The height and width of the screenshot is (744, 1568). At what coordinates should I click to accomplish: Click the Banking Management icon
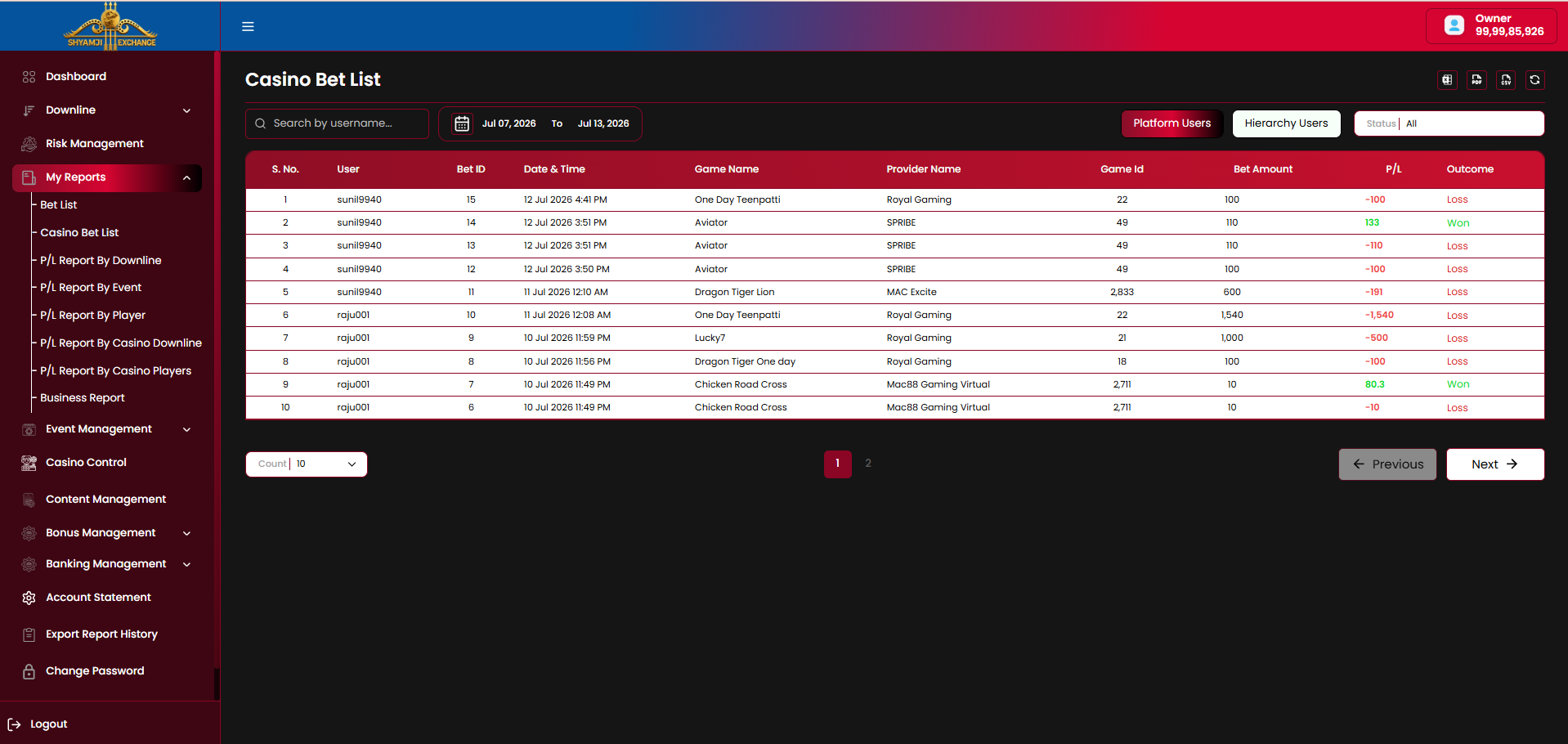click(29, 564)
